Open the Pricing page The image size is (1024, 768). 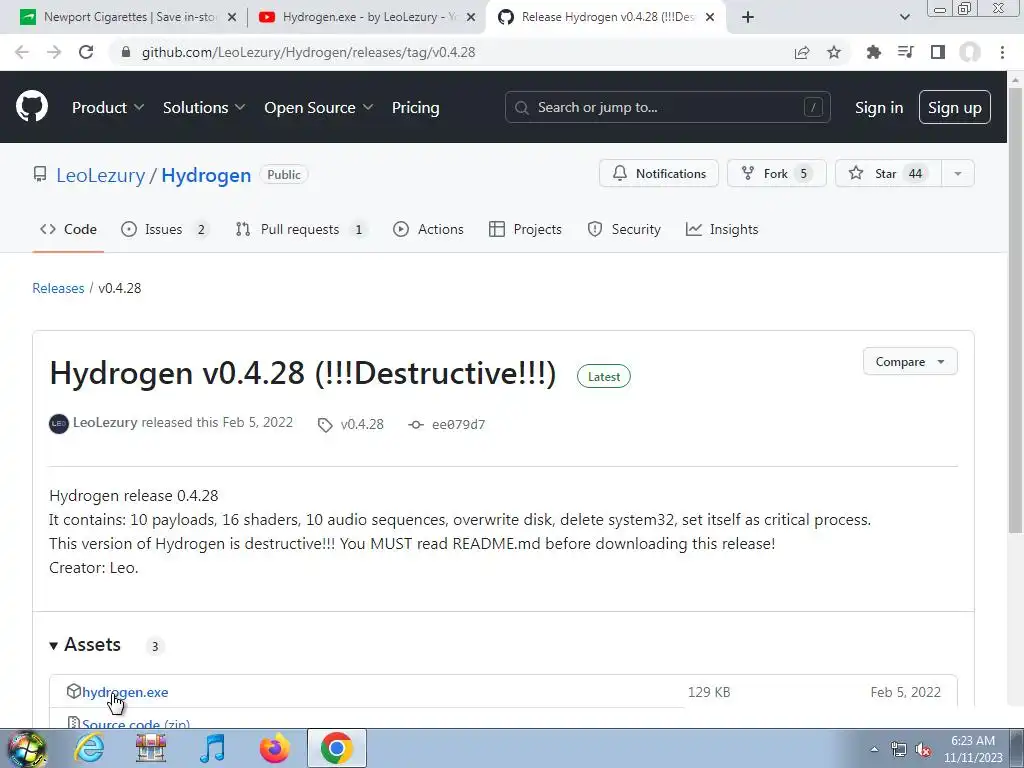point(415,107)
